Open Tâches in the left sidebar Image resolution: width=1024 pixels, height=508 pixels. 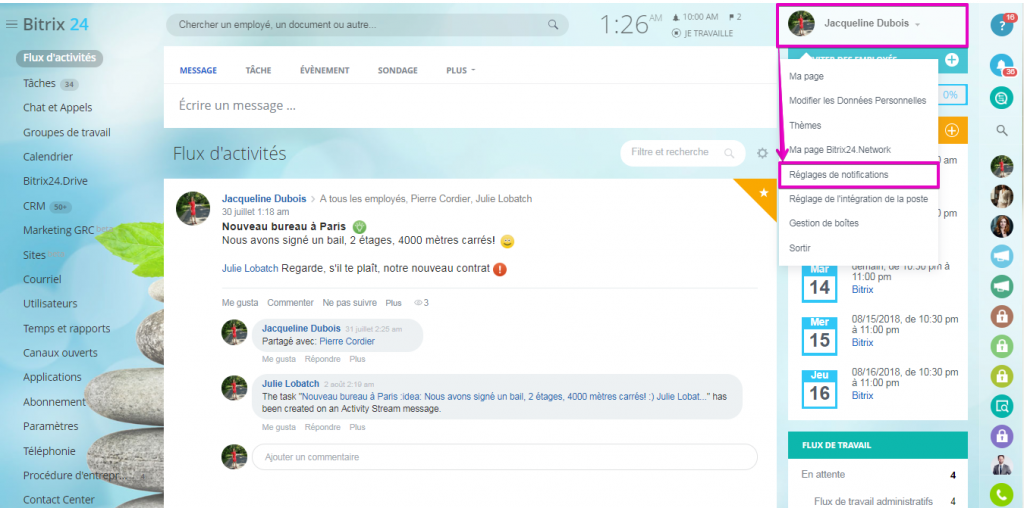(x=39, y=83)
